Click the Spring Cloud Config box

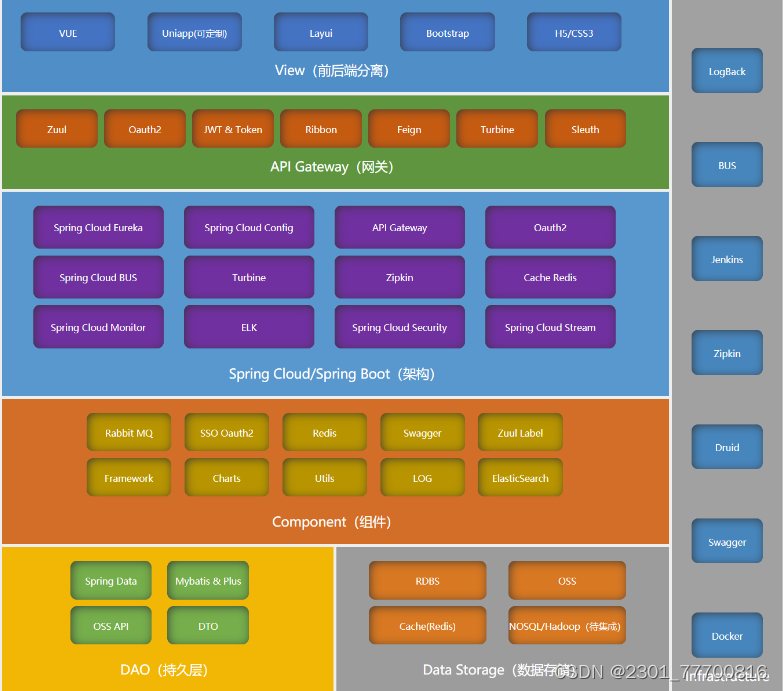249,227
